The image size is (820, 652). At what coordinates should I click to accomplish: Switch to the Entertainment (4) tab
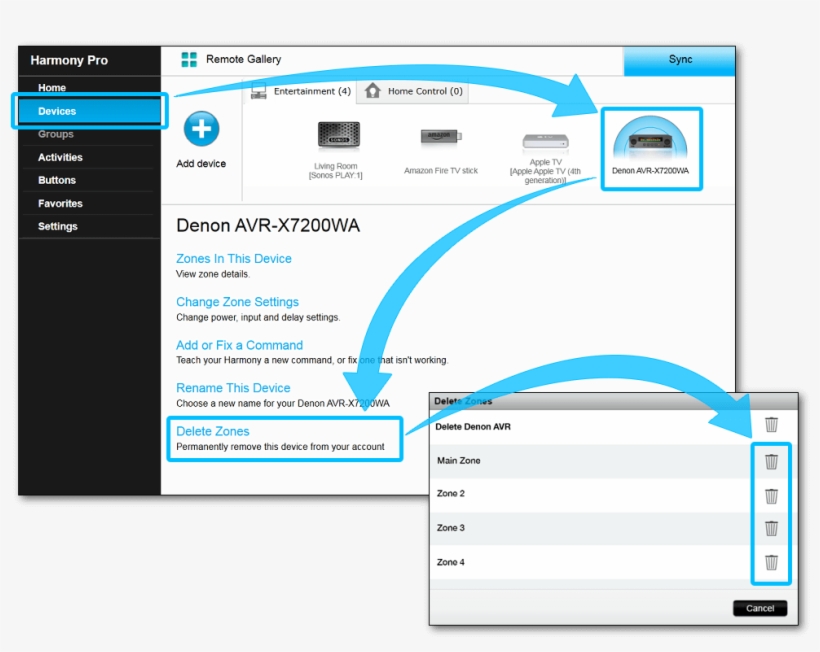[301, 91]
